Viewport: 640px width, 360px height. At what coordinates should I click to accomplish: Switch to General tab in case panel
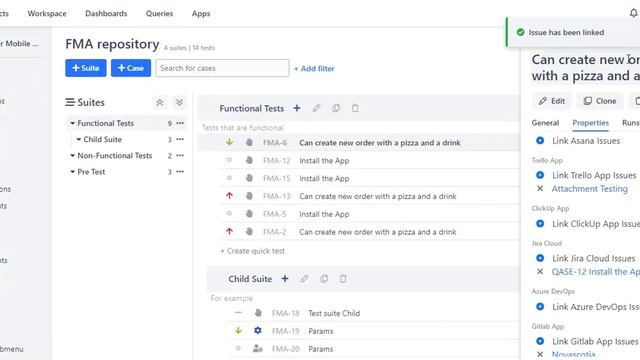[545, 123]
